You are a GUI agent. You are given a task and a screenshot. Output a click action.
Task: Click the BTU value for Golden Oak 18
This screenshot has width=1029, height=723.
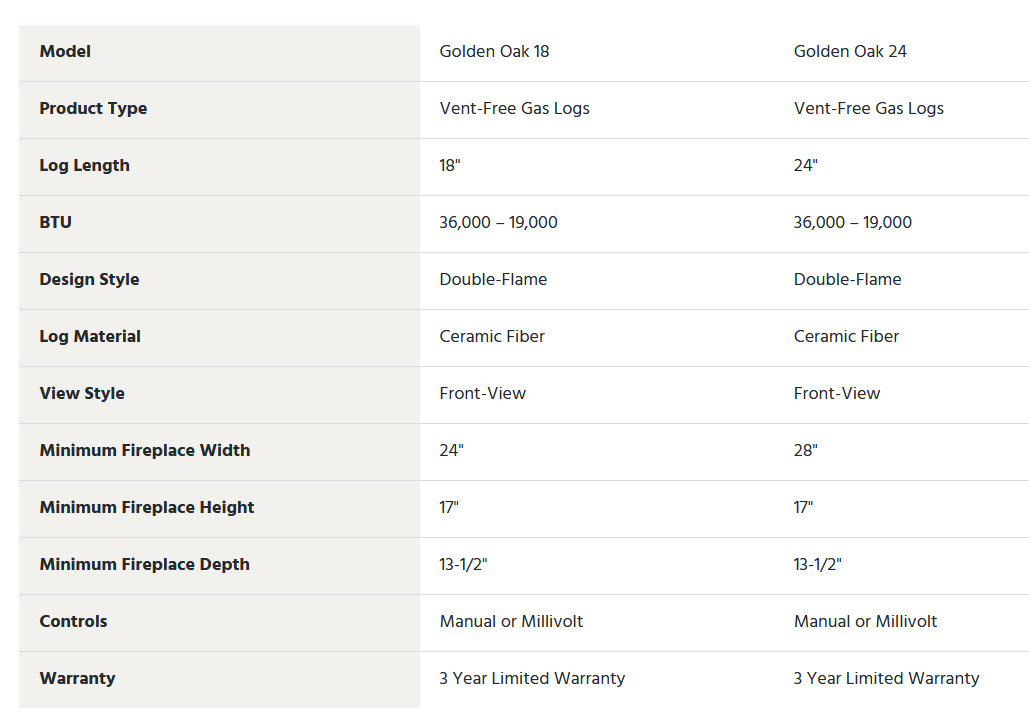click(498, 222)
